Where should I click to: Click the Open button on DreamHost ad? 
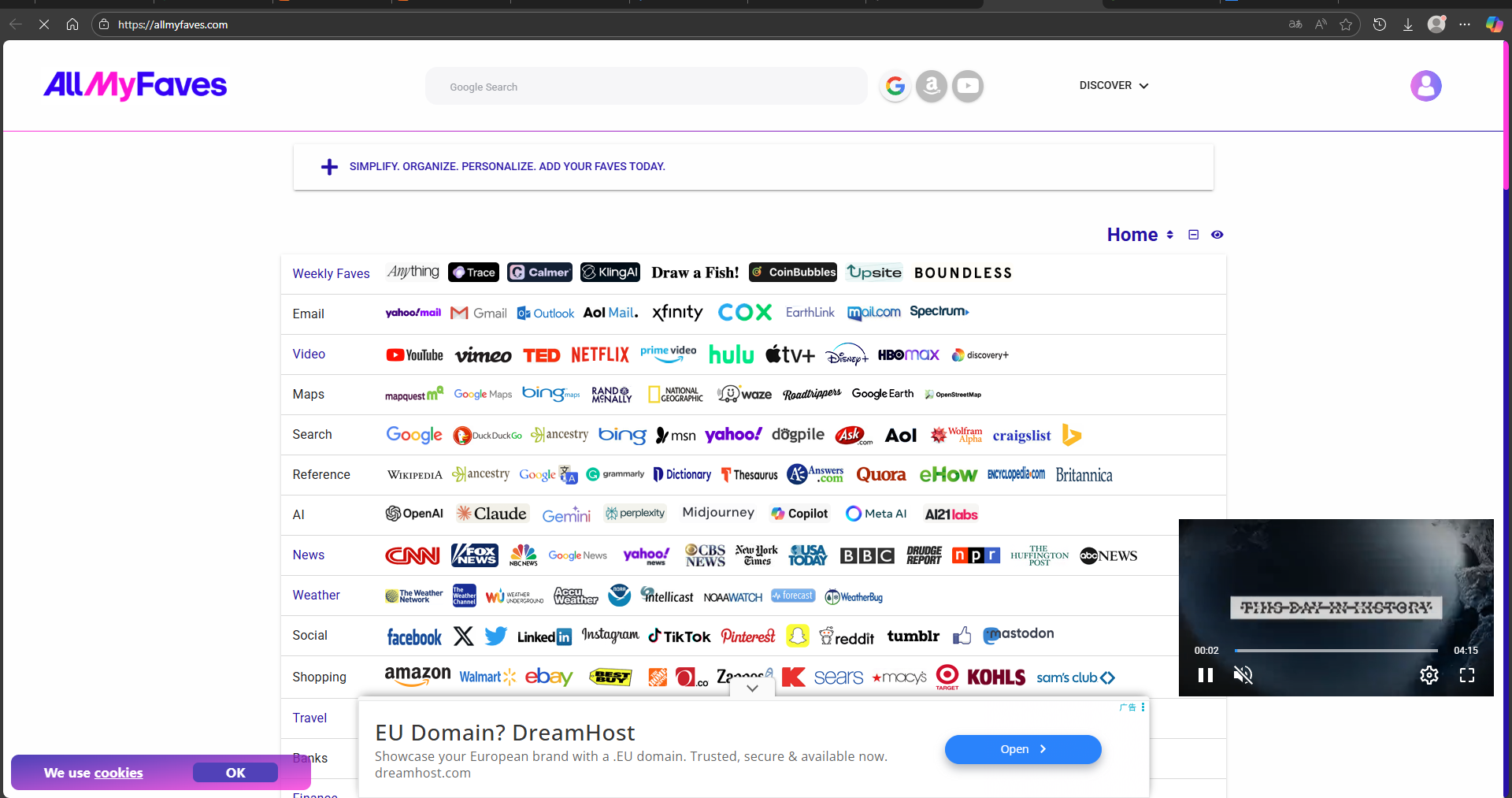point(1023,749)
